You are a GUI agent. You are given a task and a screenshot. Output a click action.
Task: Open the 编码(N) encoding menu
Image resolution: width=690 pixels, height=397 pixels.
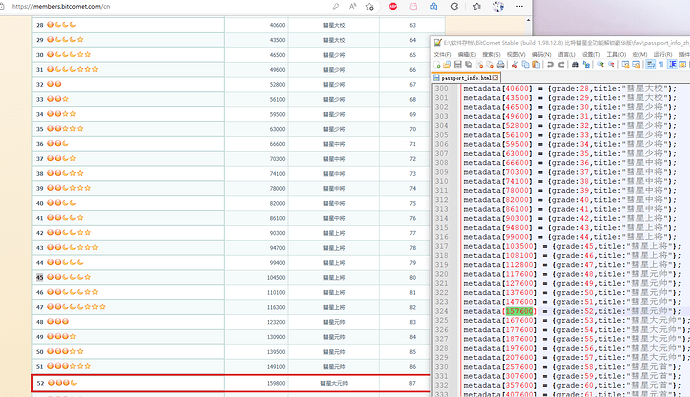click(x=541, y=55)
